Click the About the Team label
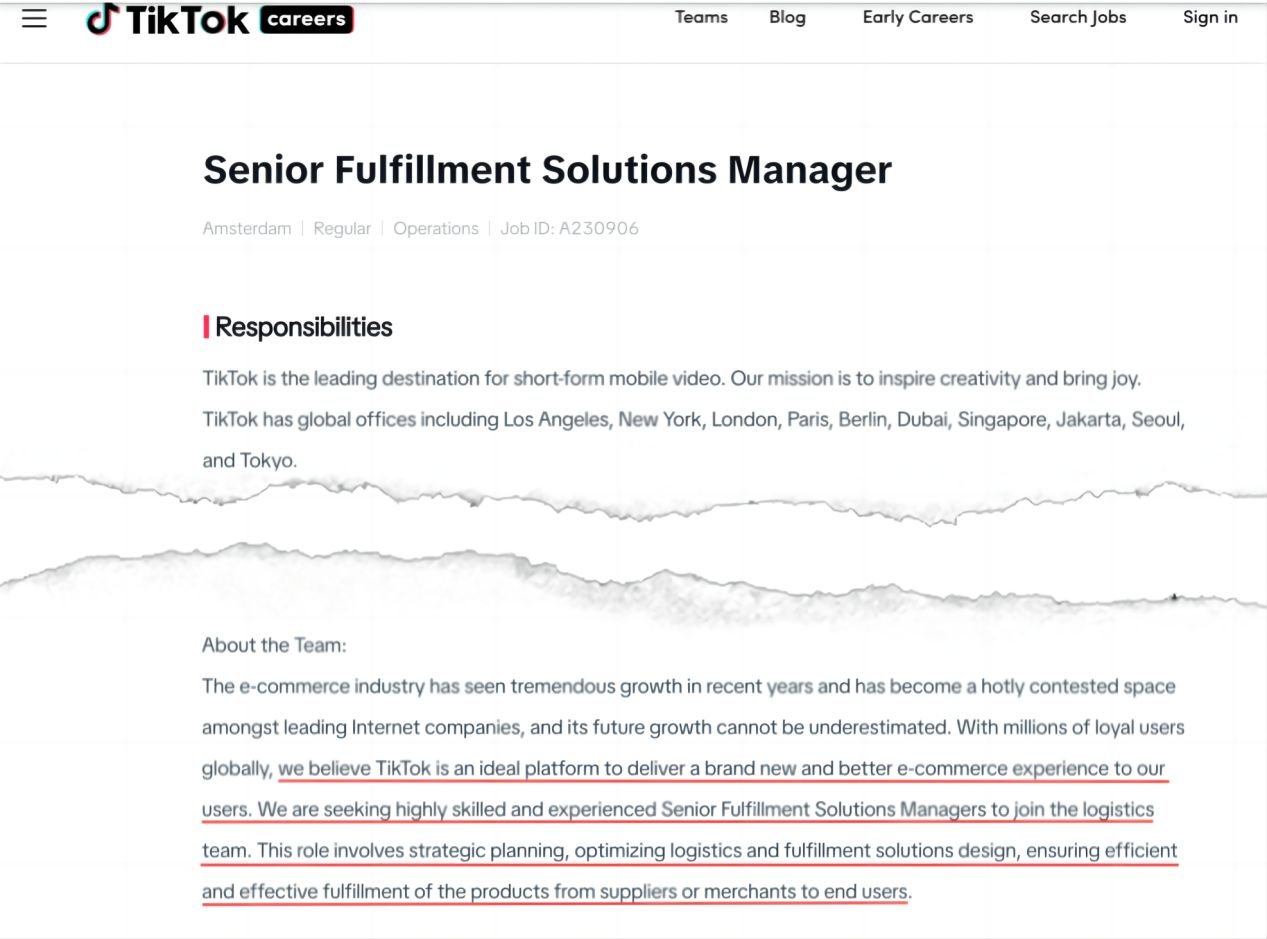The width and height of the screenshot is (1267, 939). point(274,645)
